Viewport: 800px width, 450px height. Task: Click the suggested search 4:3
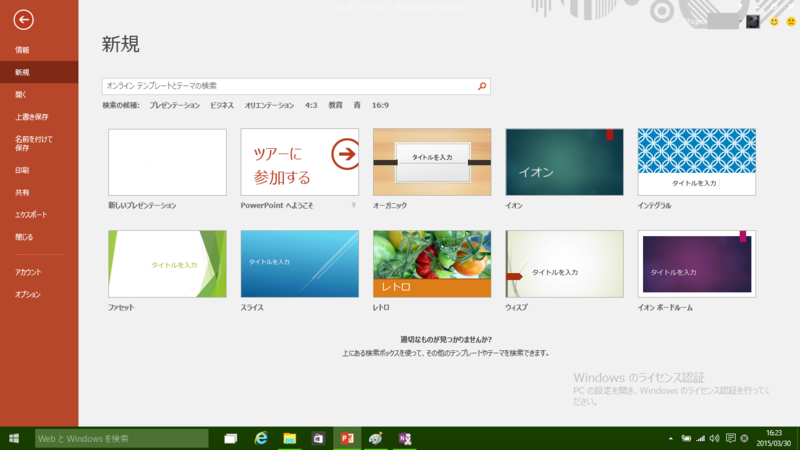(311, 105)
